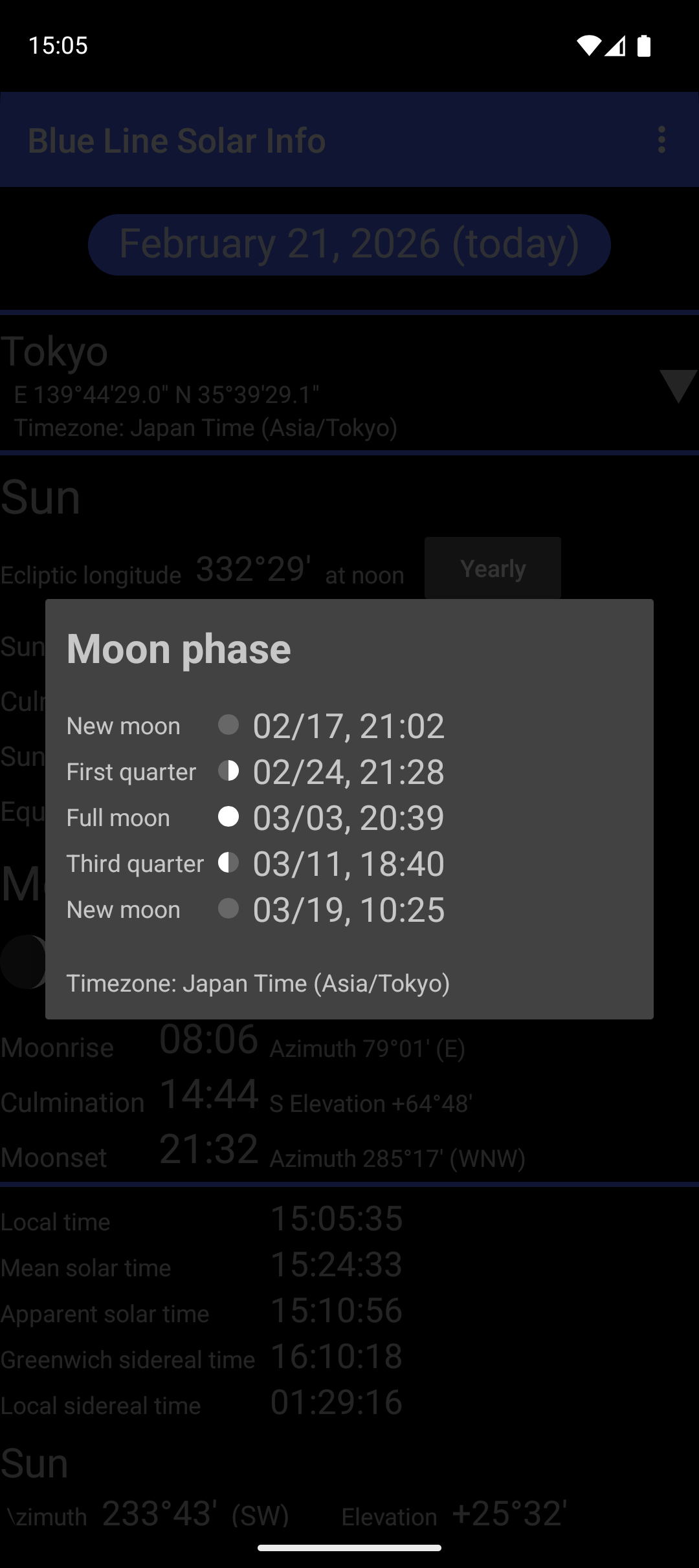Viewport: 699px width, 1568px height.
Task: Tap the Blue Line Solar Info title
Action: pos(177,140)
